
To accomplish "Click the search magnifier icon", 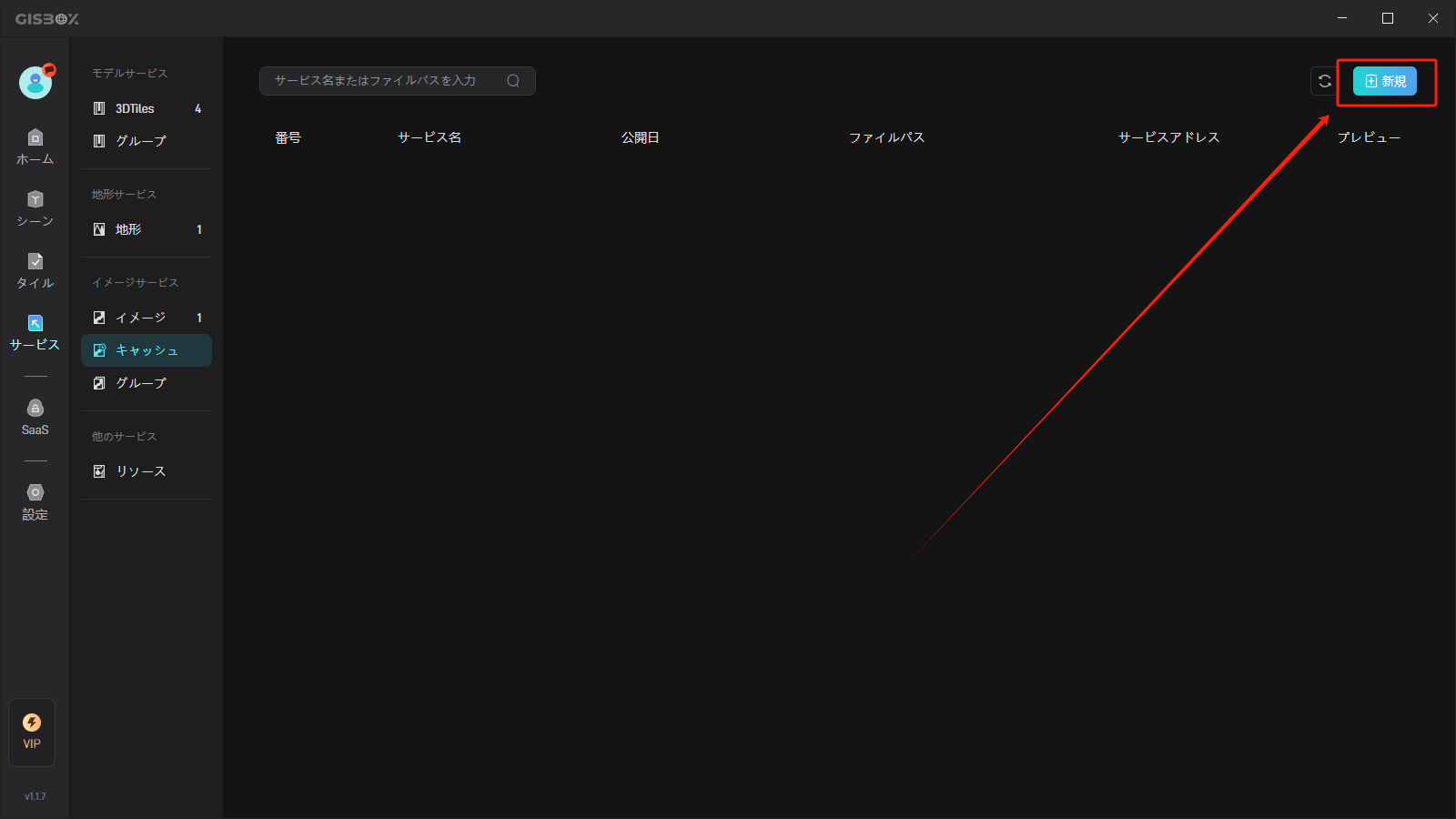I will pos(513,81).
